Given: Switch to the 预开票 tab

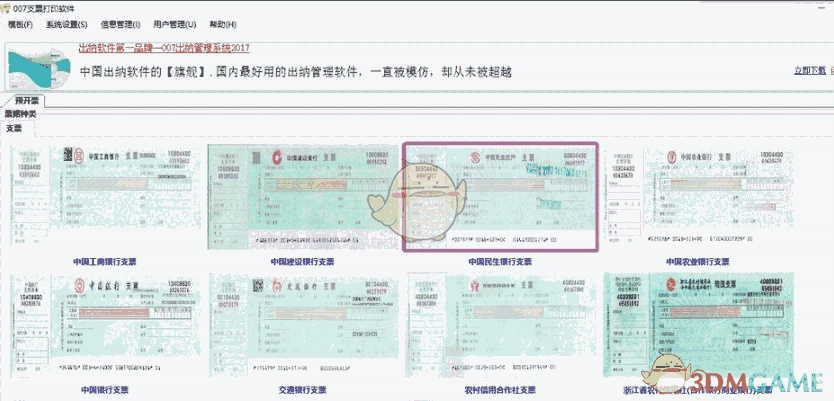Looking at the screenshot, I should pyautogui.click(x=26, y=101).
